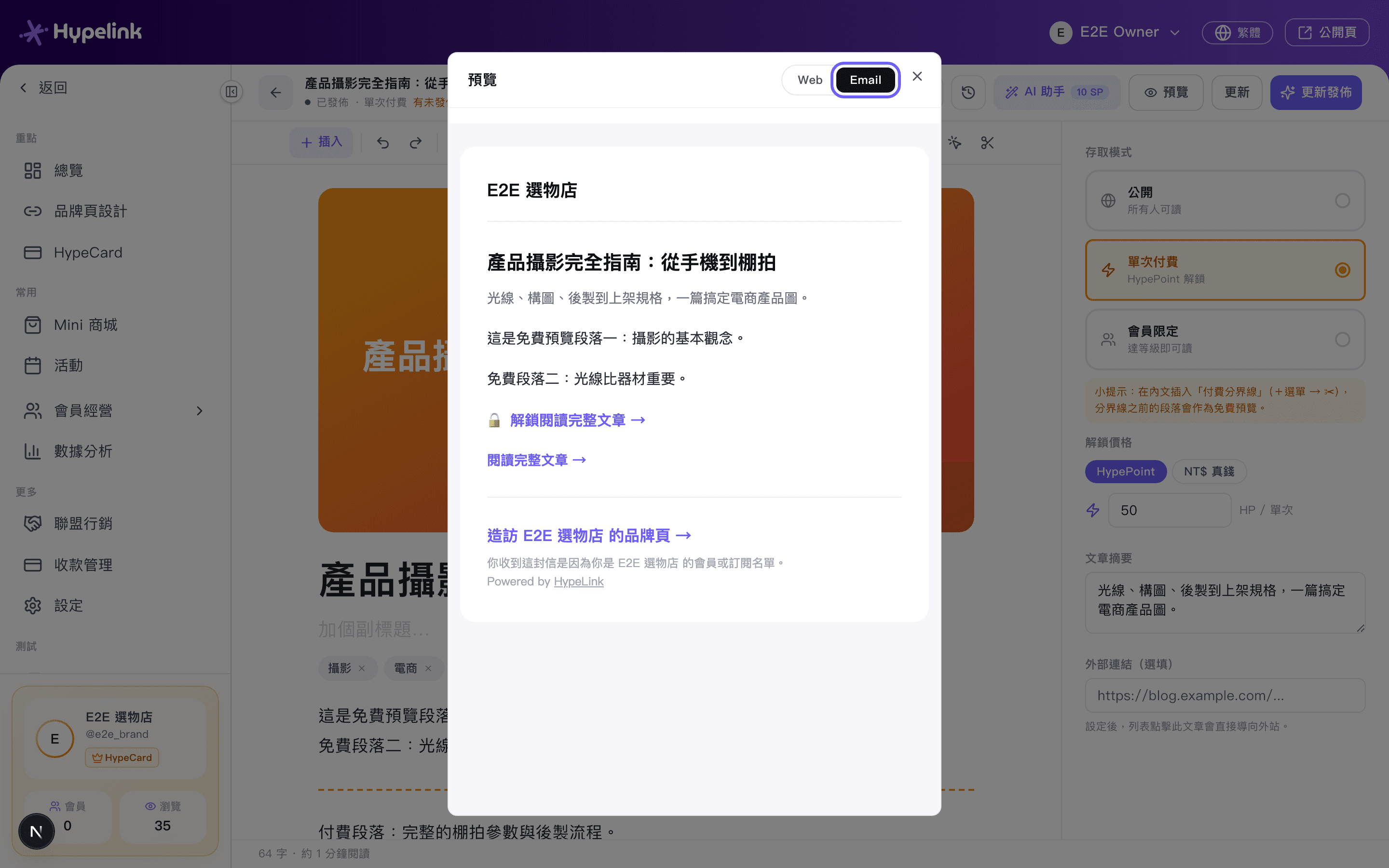Click the 設定 gear icon

tap(33, 606)
